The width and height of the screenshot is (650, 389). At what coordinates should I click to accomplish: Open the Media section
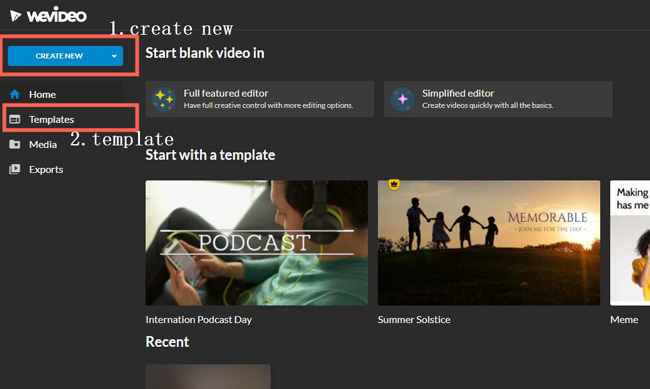point(43,144)
